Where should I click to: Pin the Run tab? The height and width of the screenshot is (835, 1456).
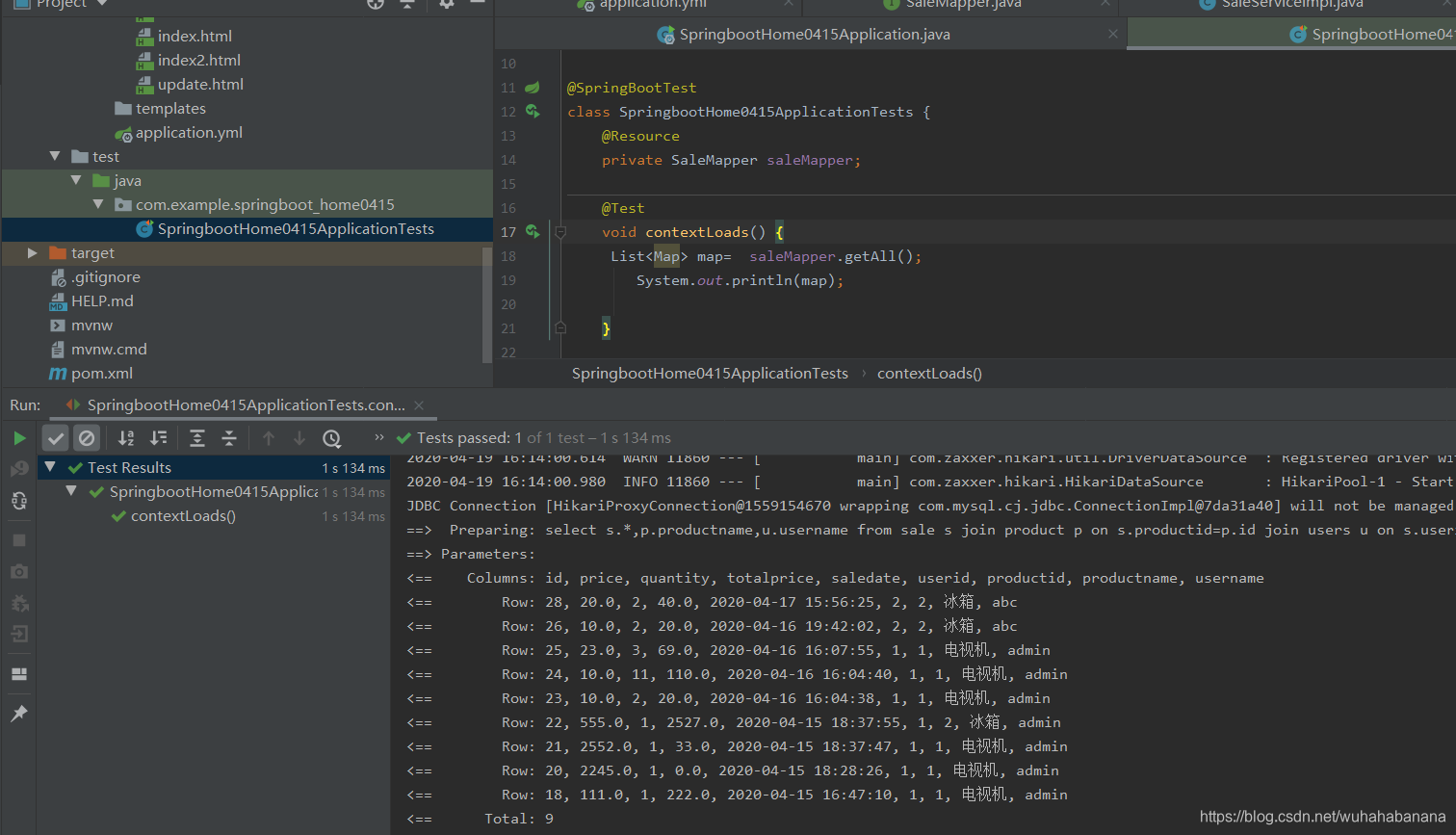pos(19,714)
